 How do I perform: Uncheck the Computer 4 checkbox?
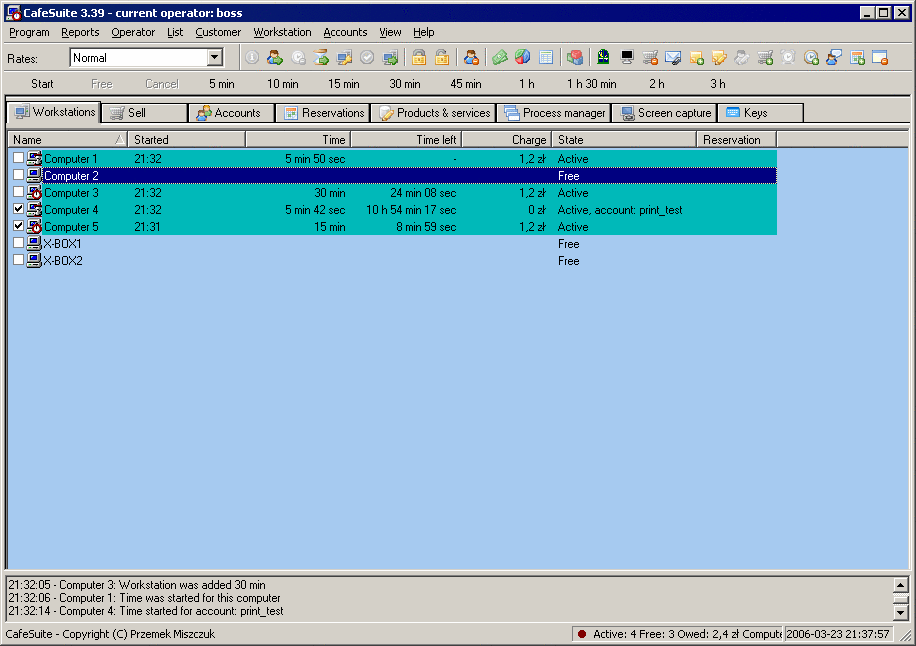click(x=19, y=210)
